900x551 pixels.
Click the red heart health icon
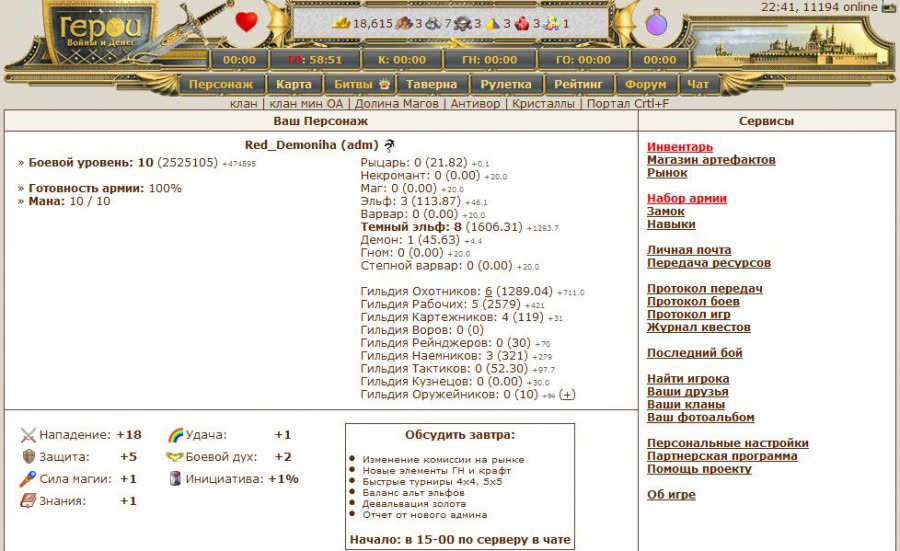pyautogui.click(x=246, y=22)
